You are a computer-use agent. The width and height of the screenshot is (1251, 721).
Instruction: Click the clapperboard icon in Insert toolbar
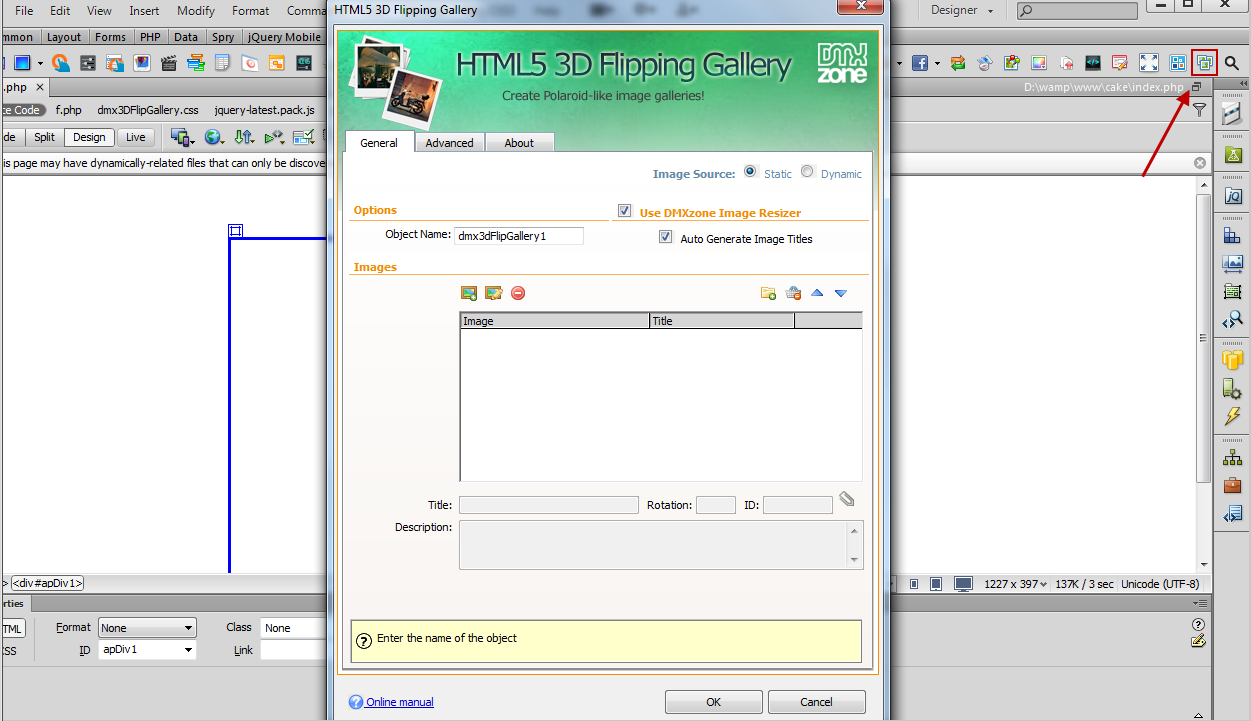click(169, 63)
